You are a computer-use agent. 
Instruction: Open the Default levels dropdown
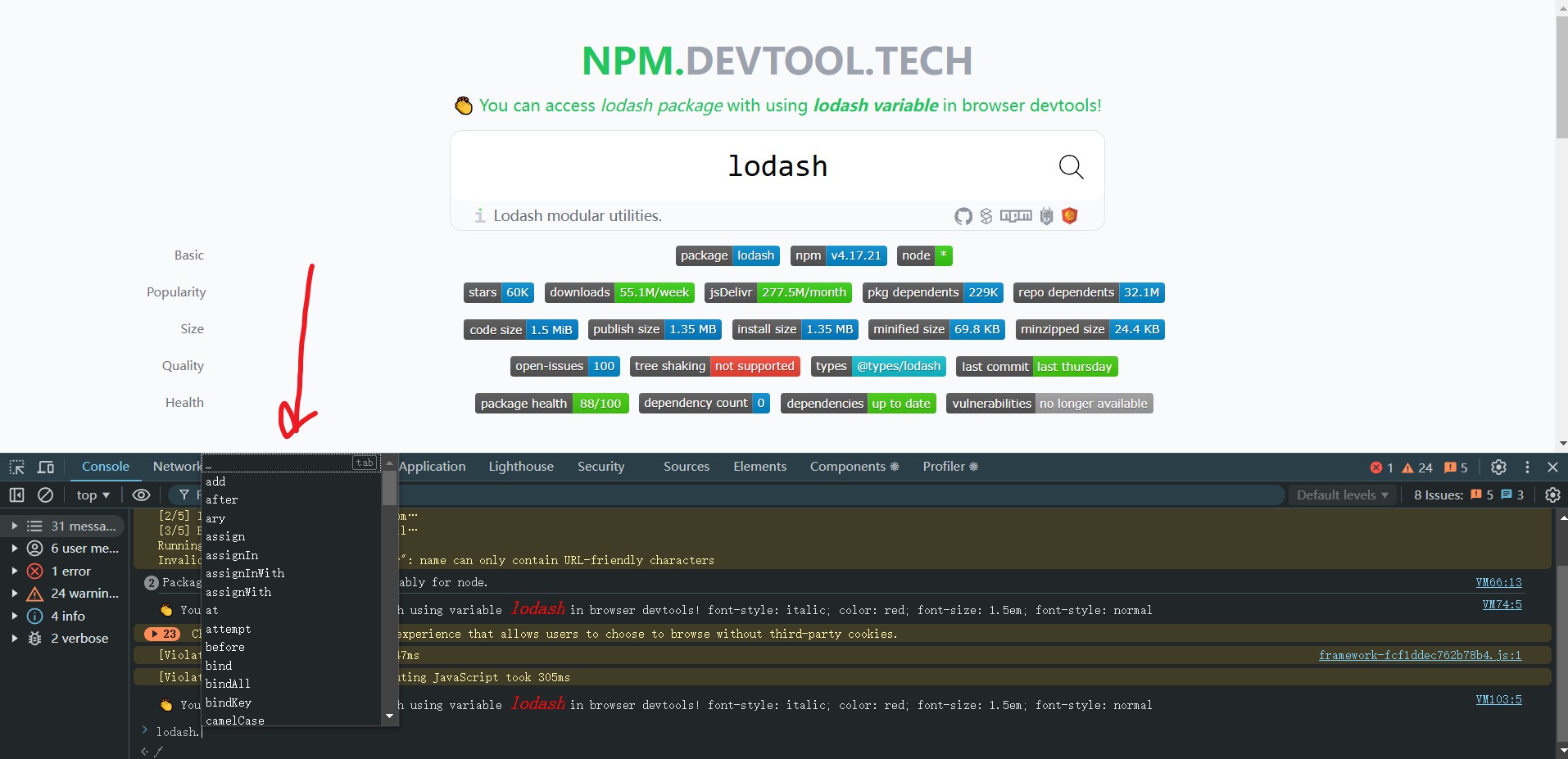1342,495
